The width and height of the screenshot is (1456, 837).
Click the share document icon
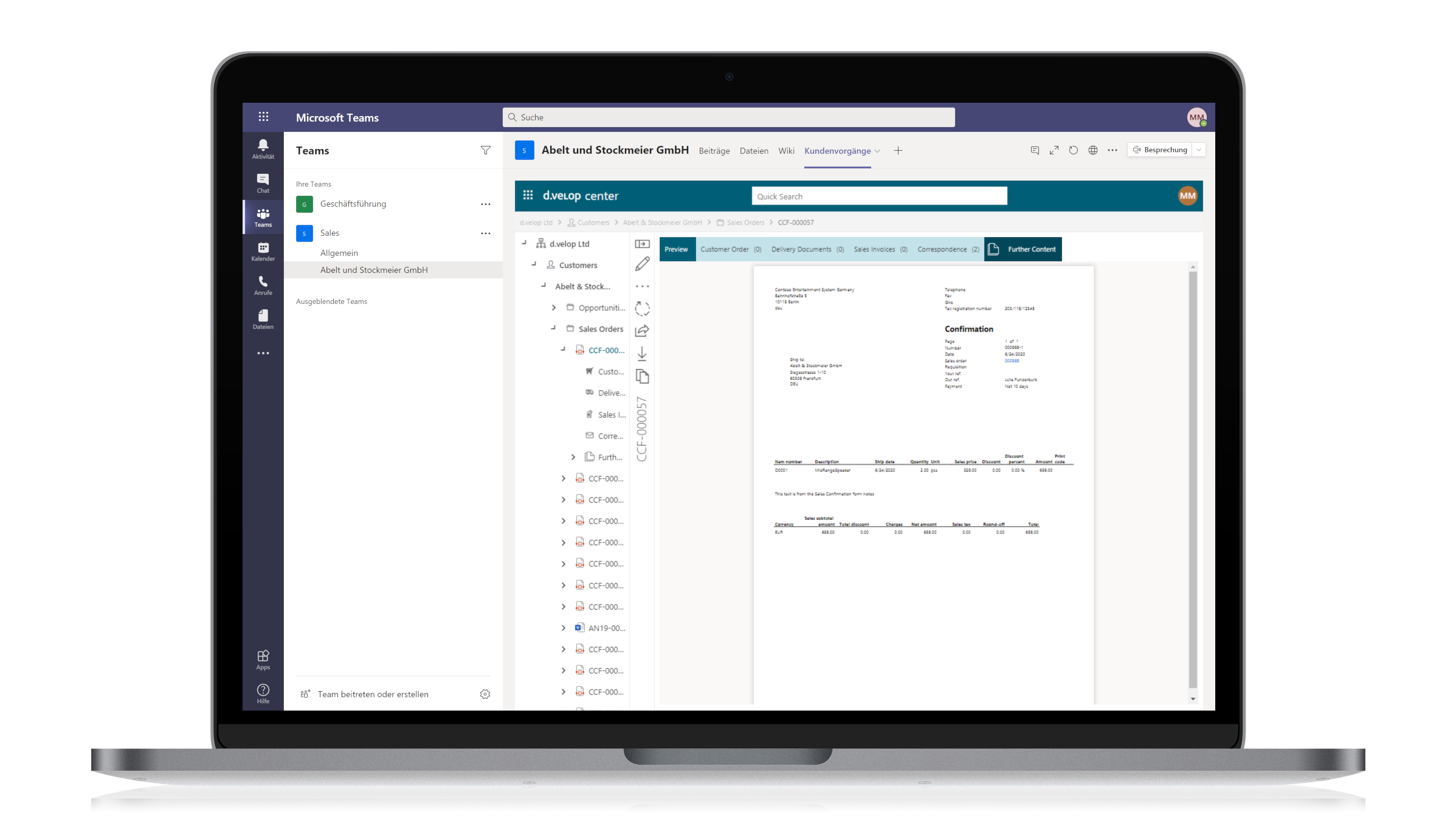[645, 329]
